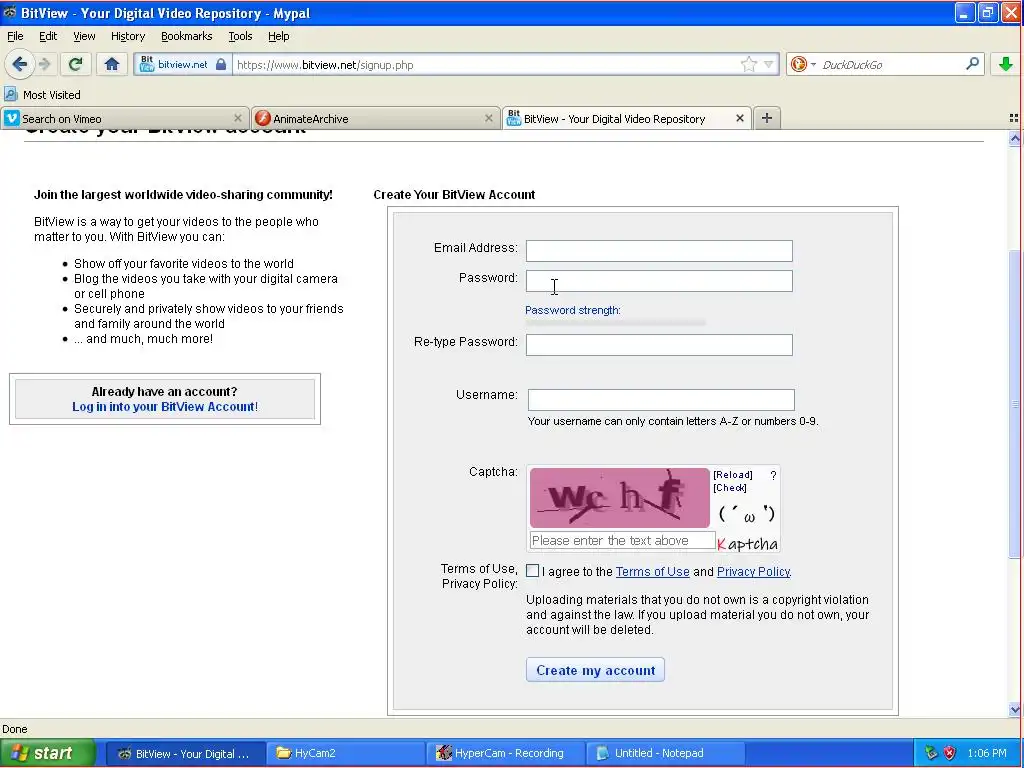Click the captcha help question mark
This screenshot has width=1024, height=768.
[773, 475]
